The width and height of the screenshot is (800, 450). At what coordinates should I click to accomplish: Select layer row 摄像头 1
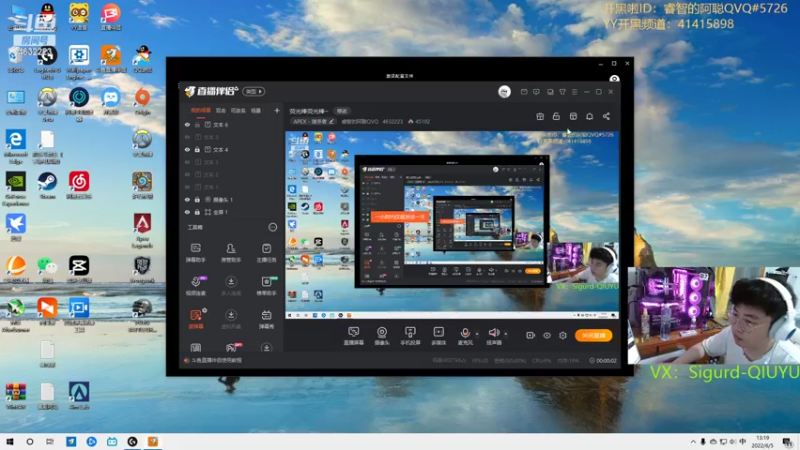232,199
